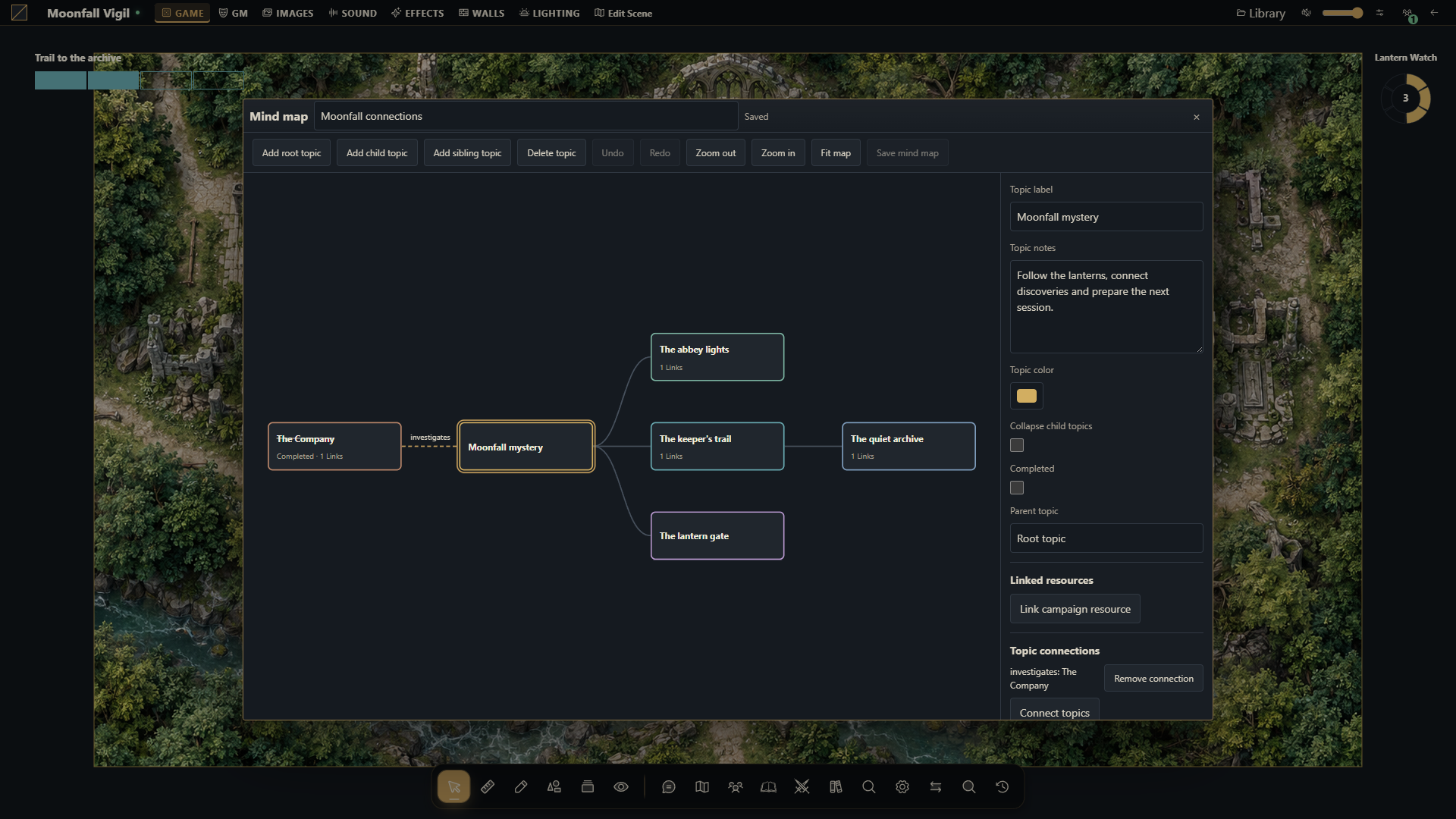The height and width of the screenshot is (819, 1456).
Task: Click the Fit map button
Action: [836, 153]
